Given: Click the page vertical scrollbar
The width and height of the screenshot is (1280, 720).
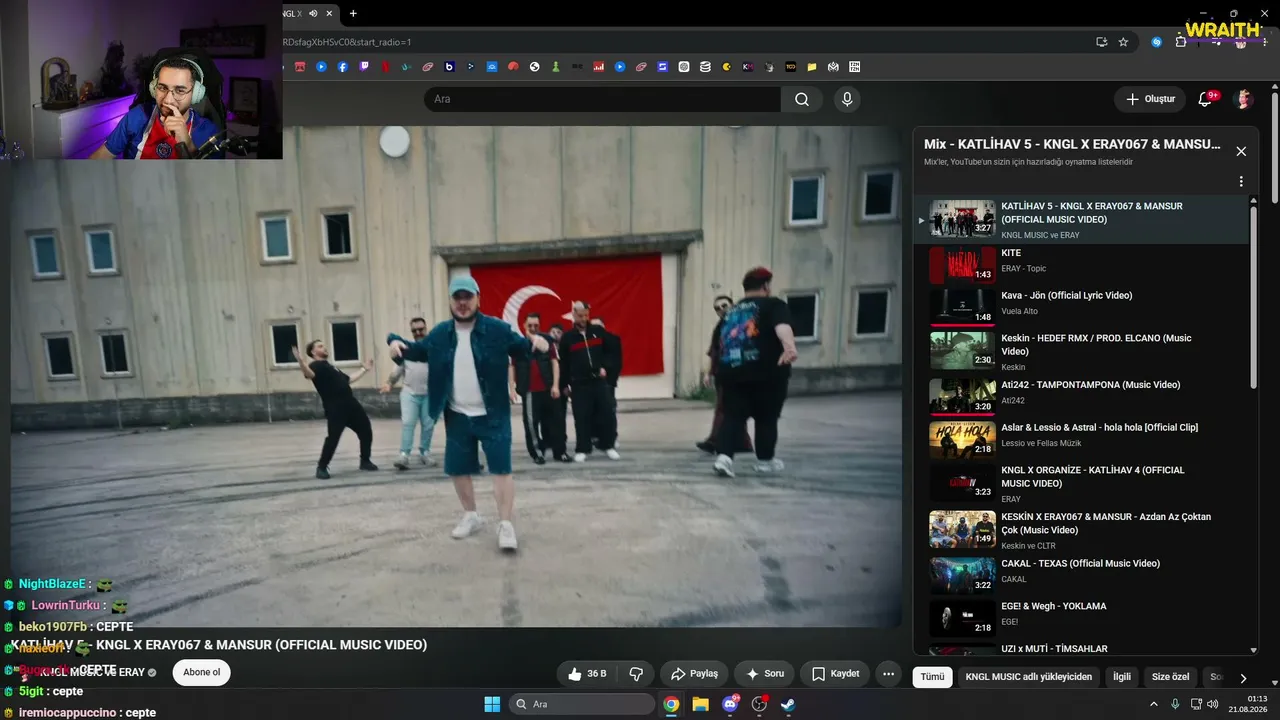Looking at the screenshot, I should point(1274,148).
